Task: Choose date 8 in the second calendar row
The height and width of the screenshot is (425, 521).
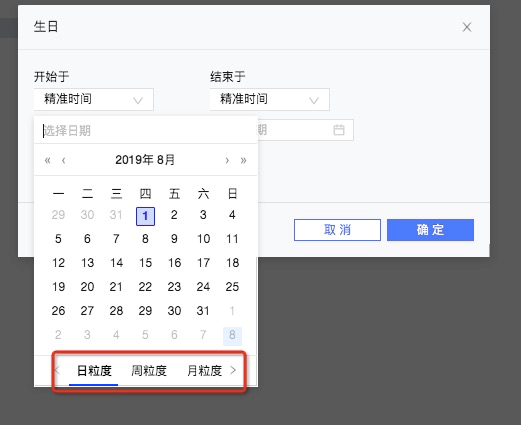Action: tap(145, 239)
